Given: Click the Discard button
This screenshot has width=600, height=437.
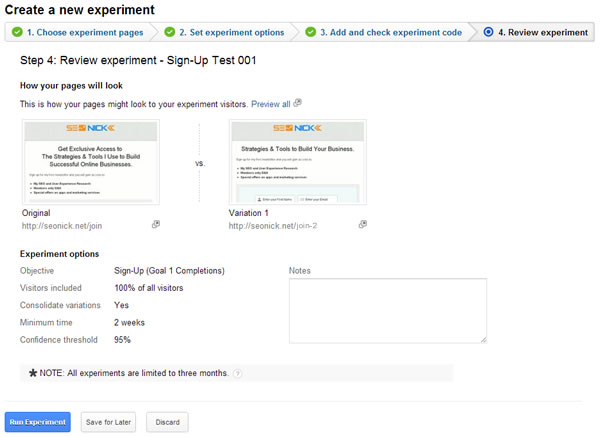Looking at the screenshot, I should 167,422.
